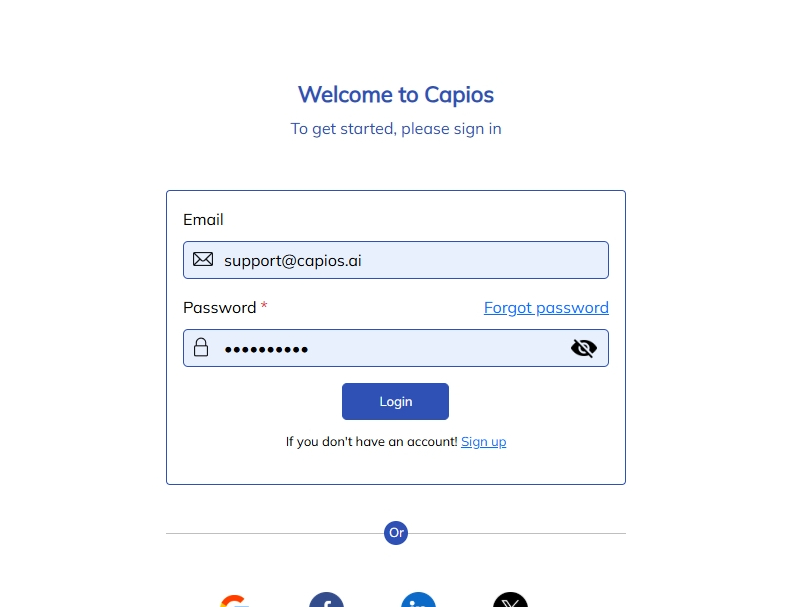Sign in with the Google icon
Screen dimensions: 786x607
[x=235, y=600]
